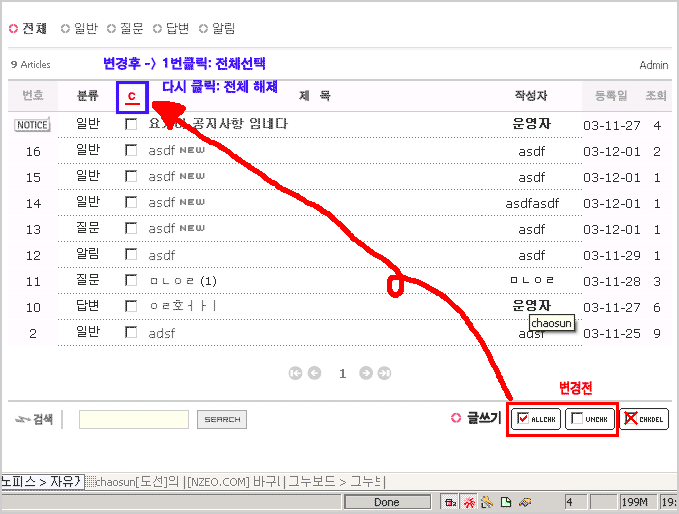Check the box for article 15

[131, 176]
